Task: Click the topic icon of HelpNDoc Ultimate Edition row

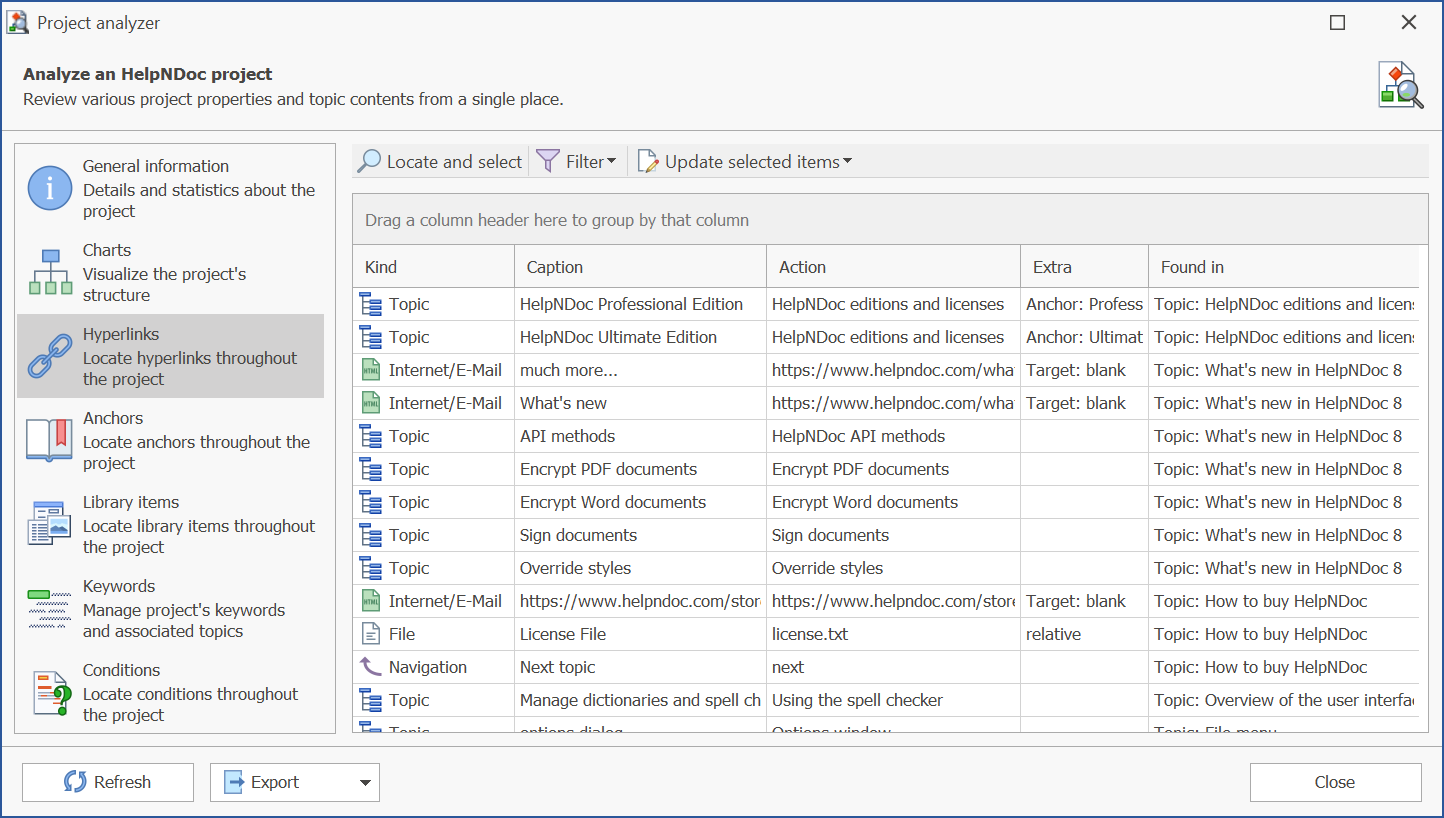Action: (x=371, y=337)
